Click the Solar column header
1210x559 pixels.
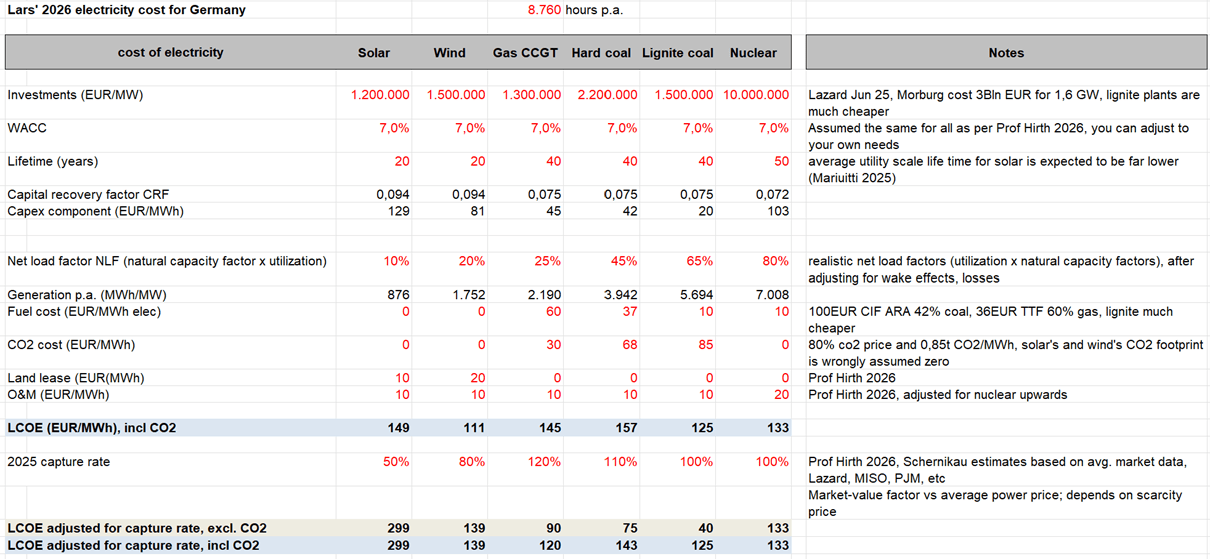tap(374, 53)
